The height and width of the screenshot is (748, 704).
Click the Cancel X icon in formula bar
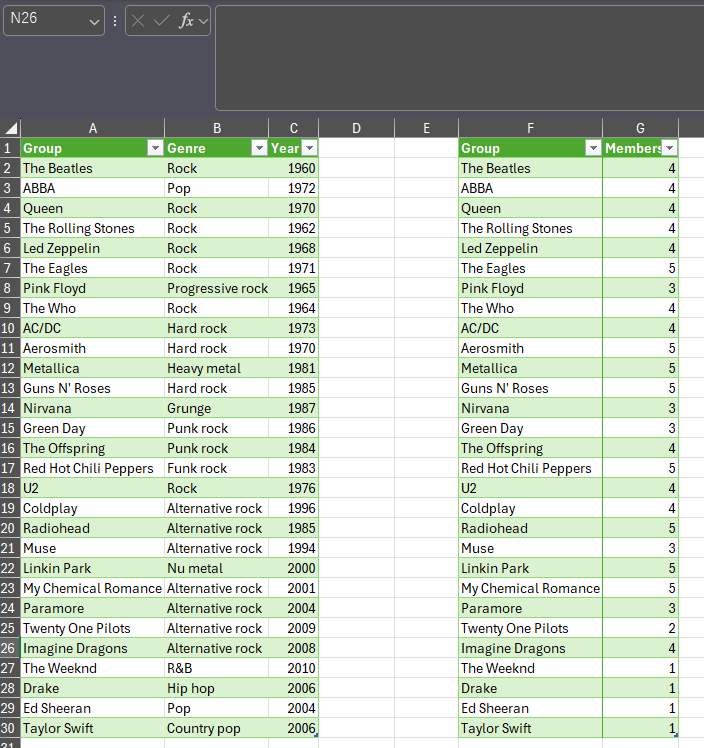coord(138,21)
